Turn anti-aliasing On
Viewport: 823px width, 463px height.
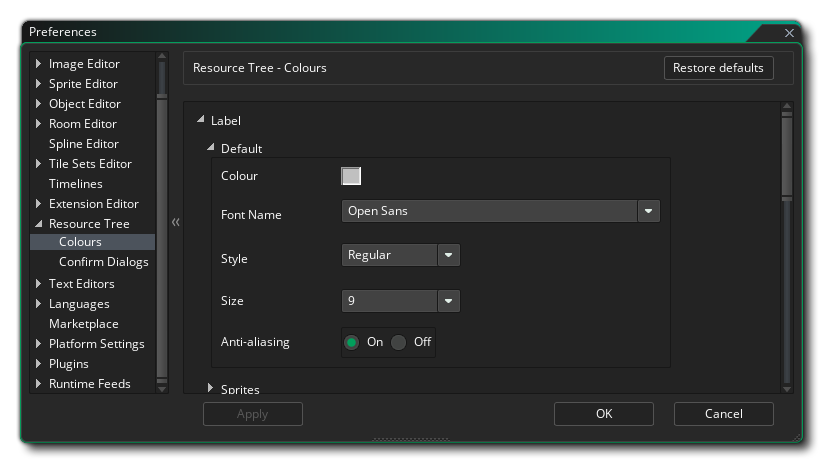pos(352,342)
